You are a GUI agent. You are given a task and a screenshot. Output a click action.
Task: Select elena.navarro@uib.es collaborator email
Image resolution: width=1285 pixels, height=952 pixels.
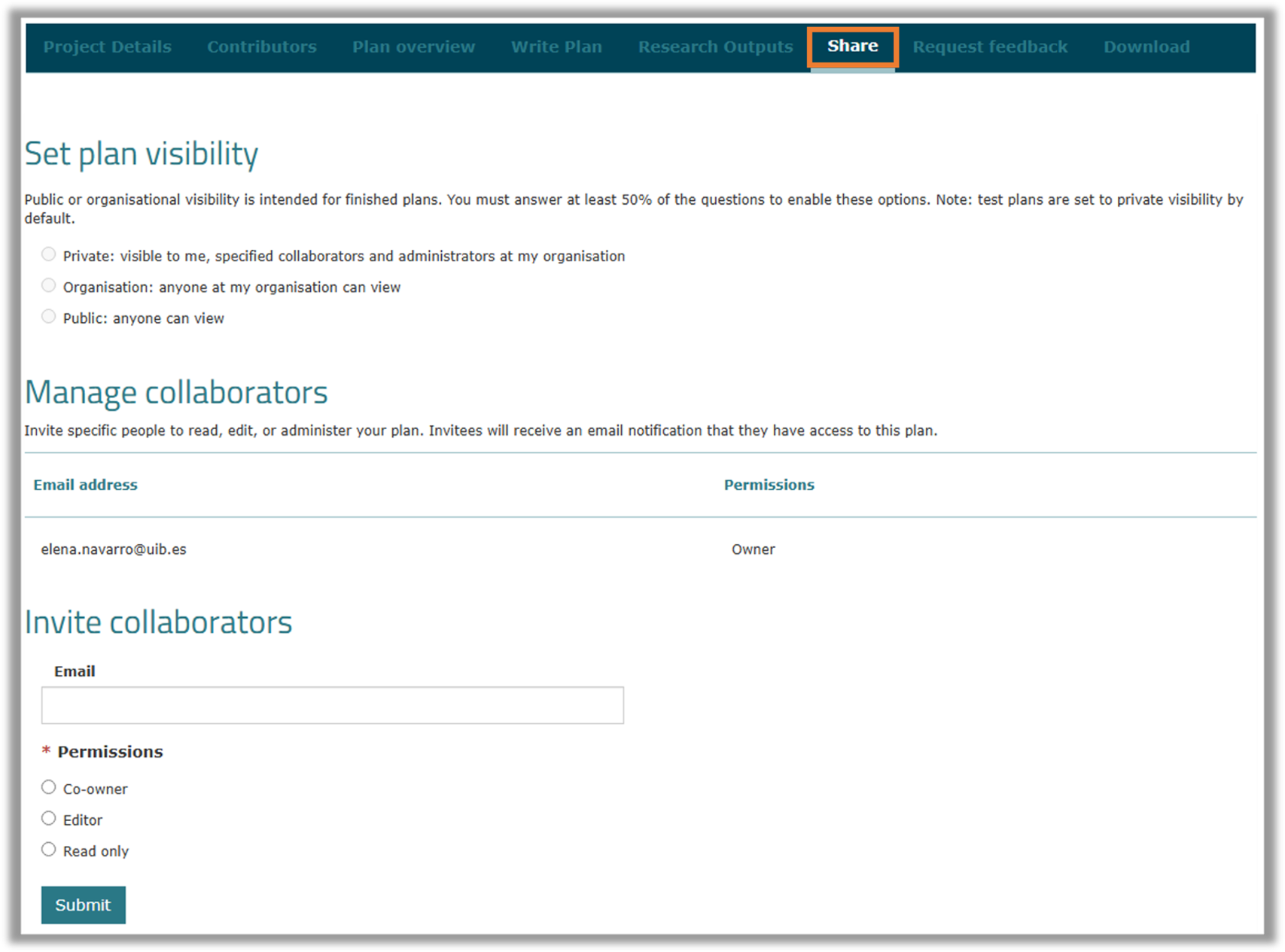coord(114,549)
